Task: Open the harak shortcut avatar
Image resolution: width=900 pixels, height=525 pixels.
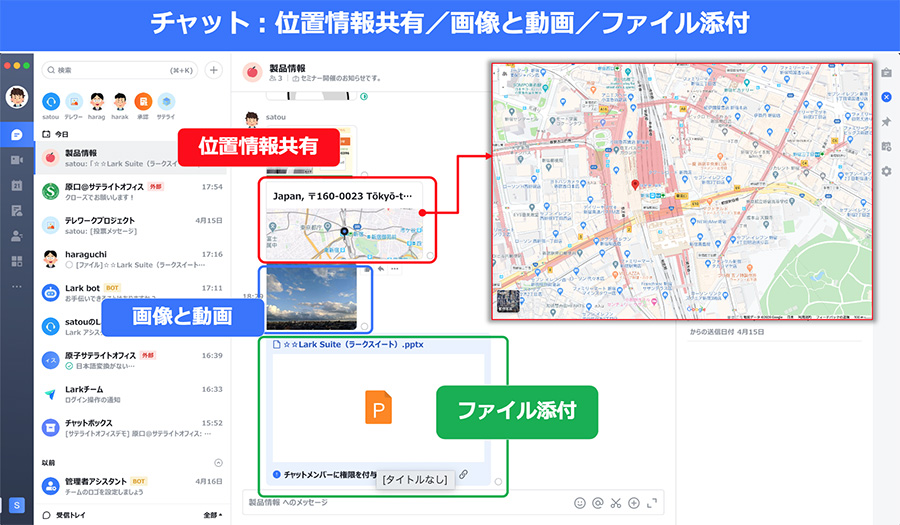Action: (x=119, y=102)
